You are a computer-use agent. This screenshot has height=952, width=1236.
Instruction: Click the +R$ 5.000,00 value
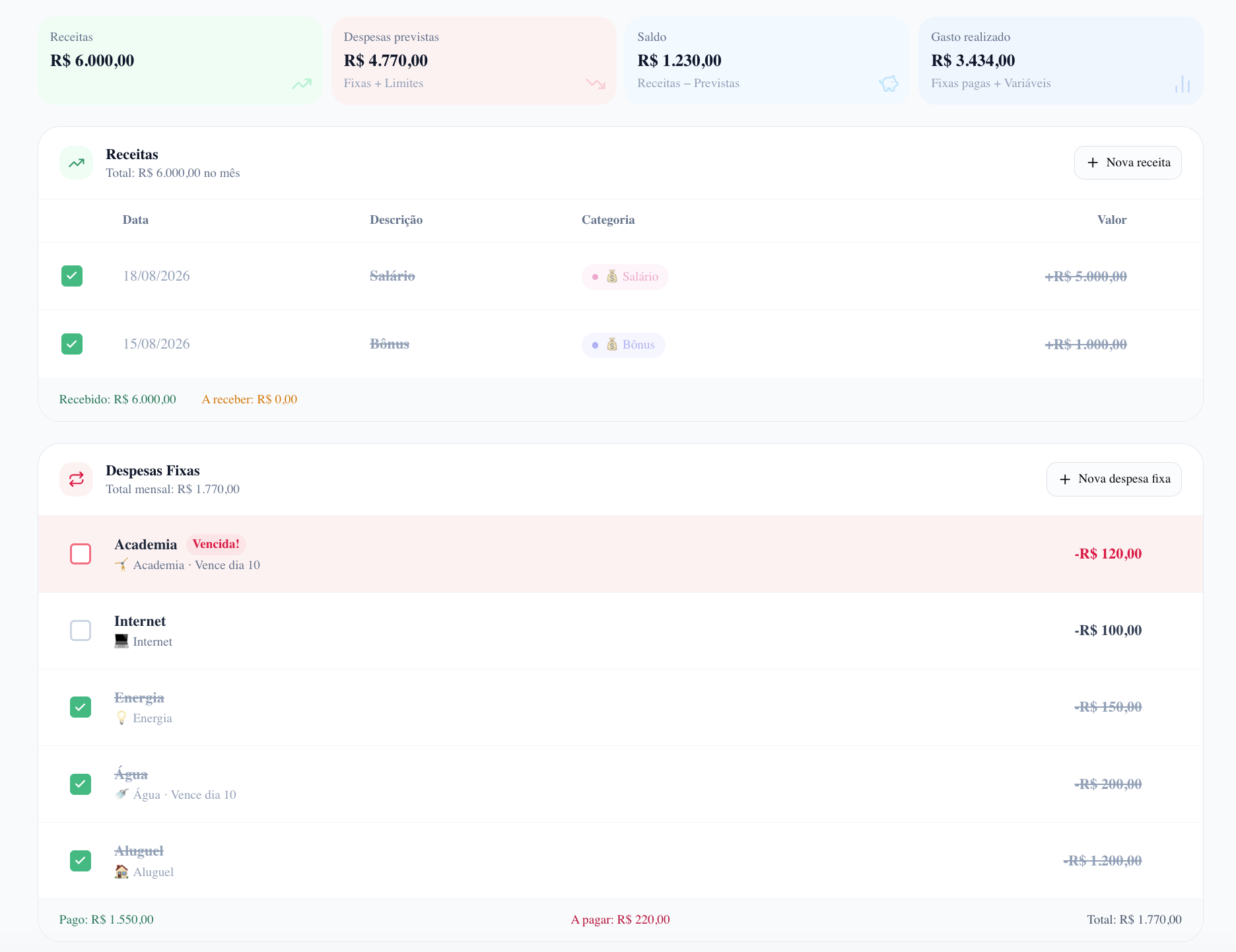pyautogui.click(x=1085, y=277)
